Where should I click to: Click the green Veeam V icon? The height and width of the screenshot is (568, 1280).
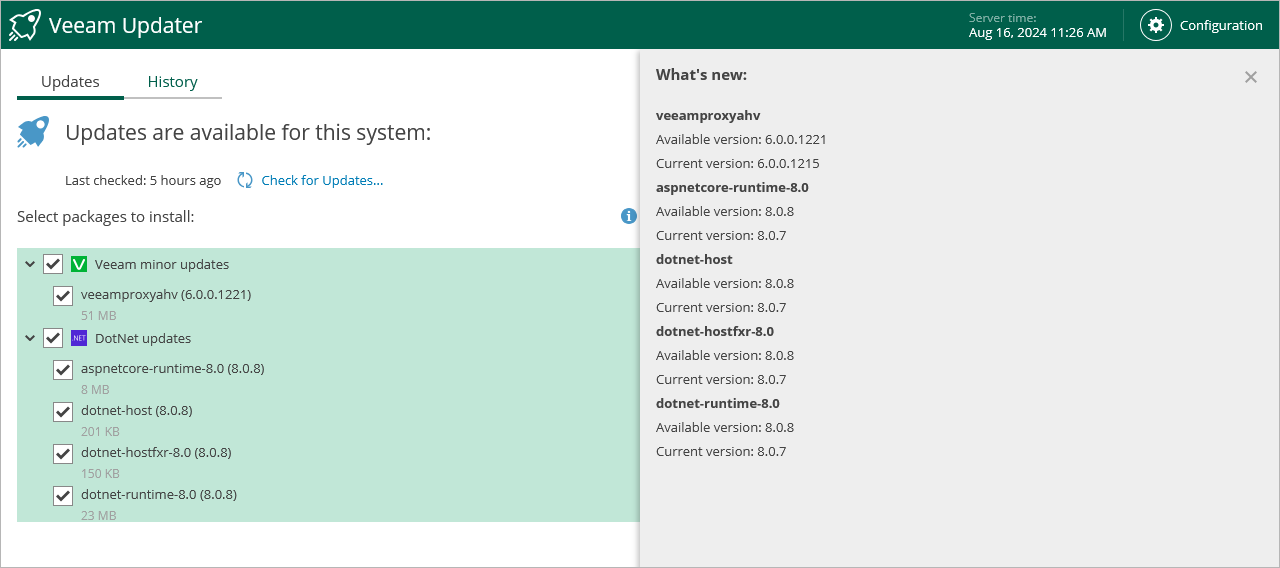point(79,264)
